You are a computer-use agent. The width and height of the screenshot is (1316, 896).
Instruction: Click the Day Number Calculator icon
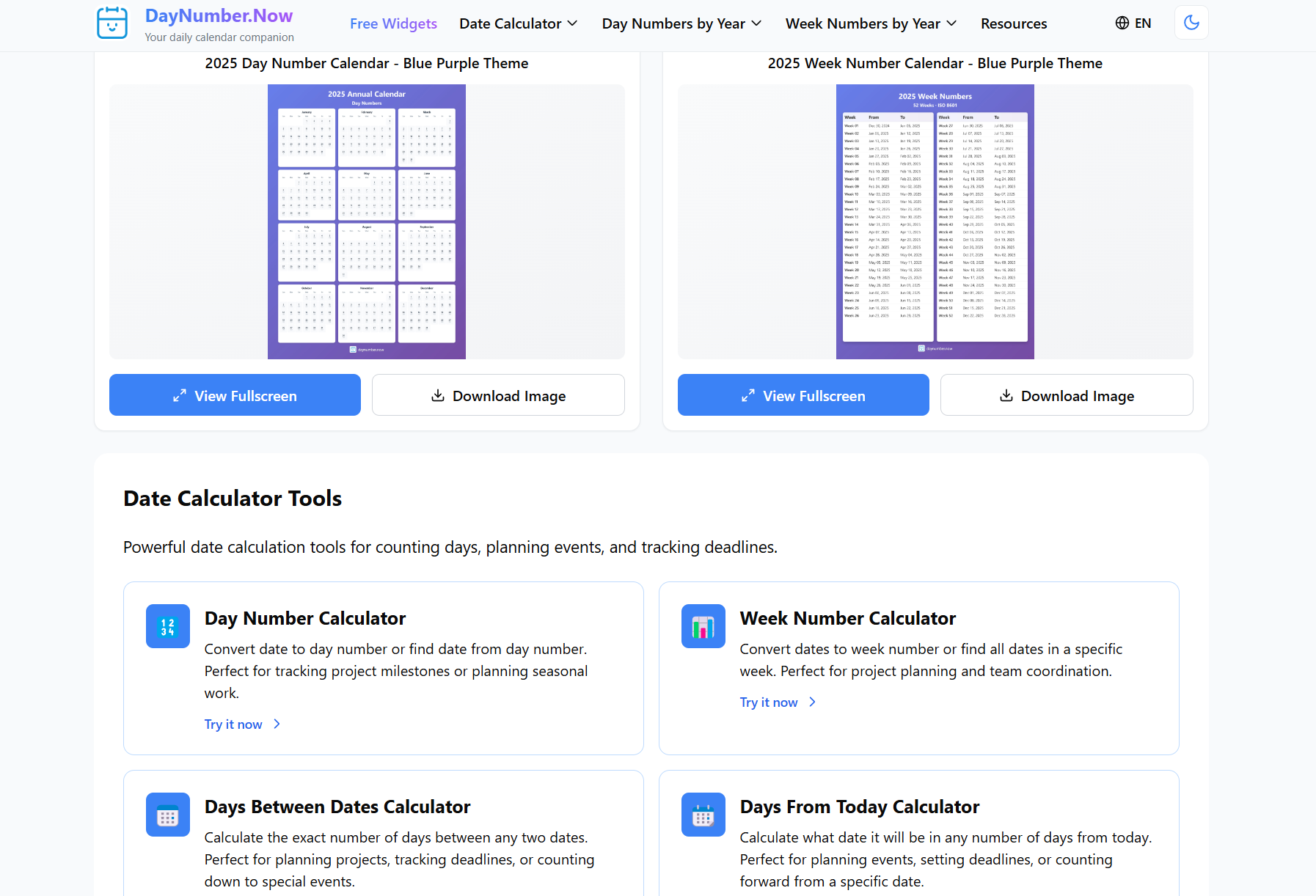tap(168, 626)
